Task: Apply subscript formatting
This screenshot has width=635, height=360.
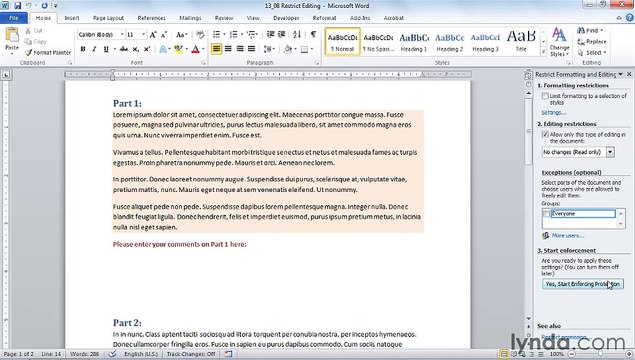Action: pyautogui.click(x=136, y=49)
